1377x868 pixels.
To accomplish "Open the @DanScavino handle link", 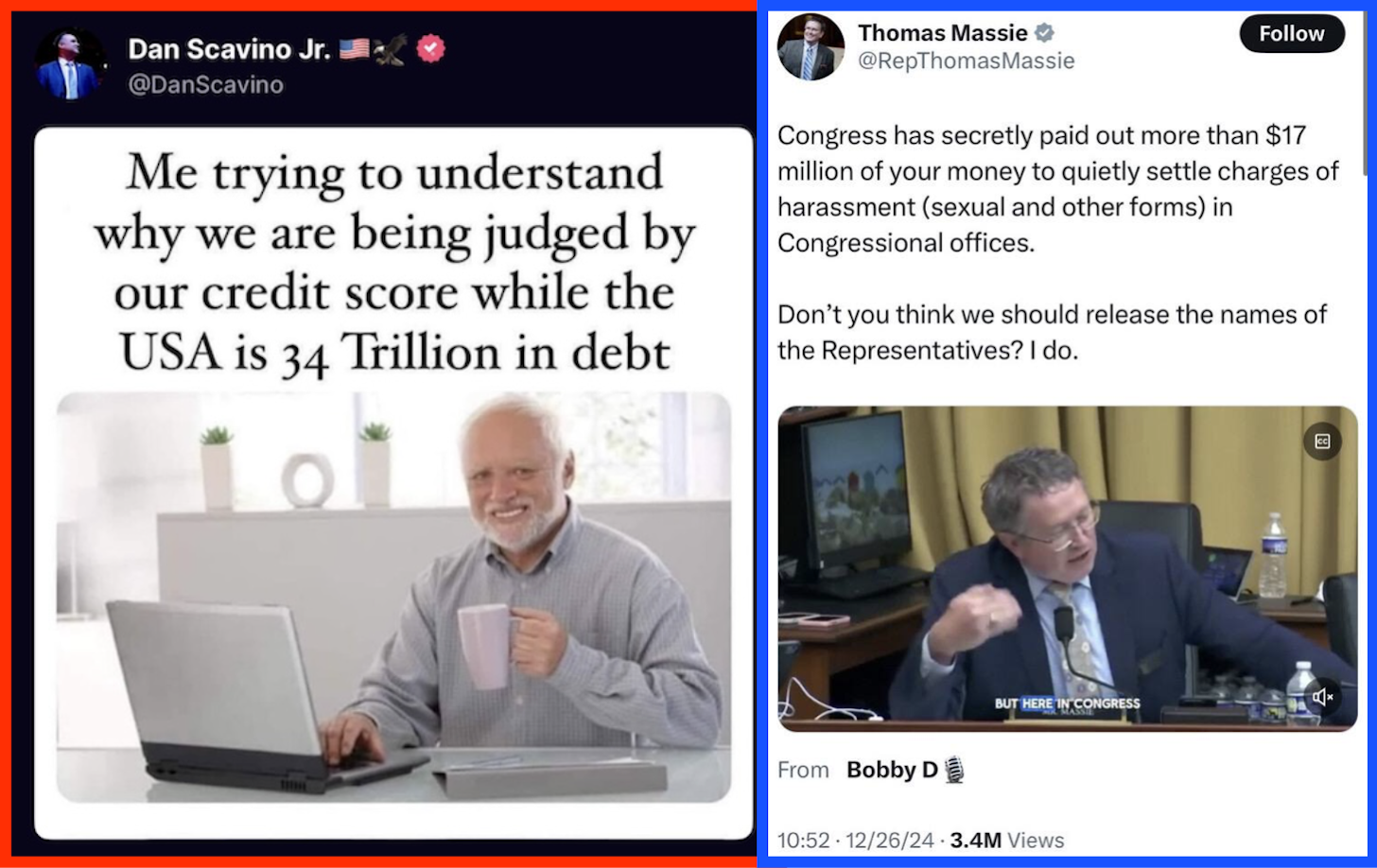I will coord(205,85).
